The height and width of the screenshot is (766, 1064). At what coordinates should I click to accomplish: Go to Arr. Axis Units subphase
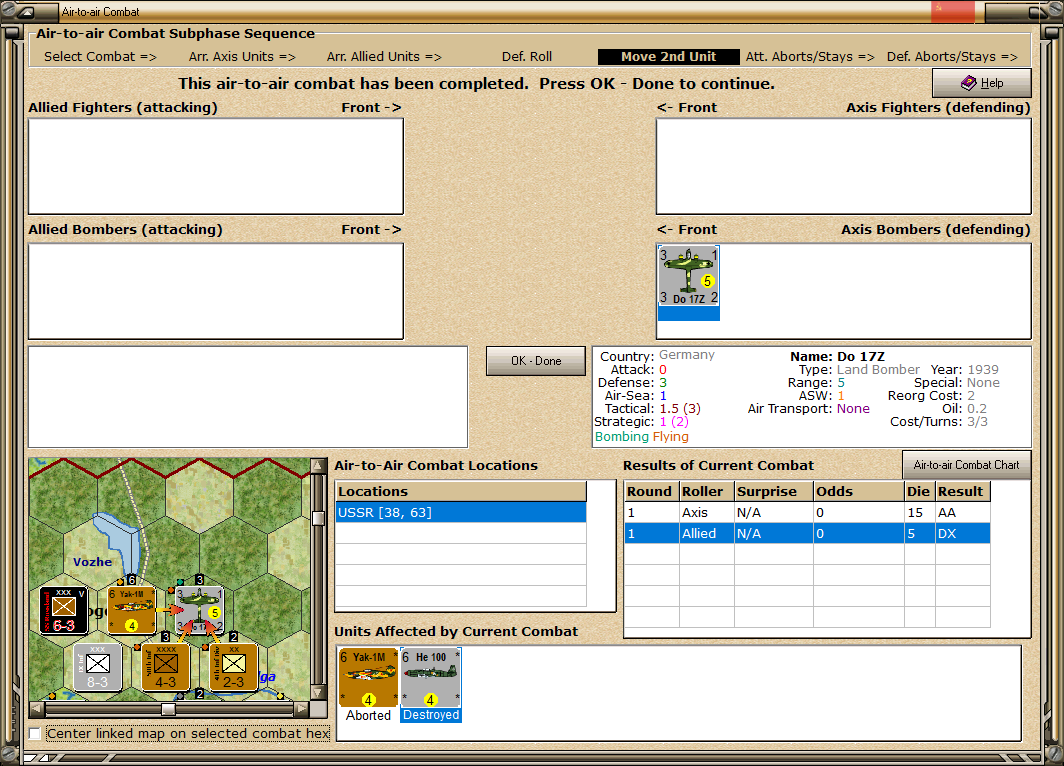click(x=242, y=56)
